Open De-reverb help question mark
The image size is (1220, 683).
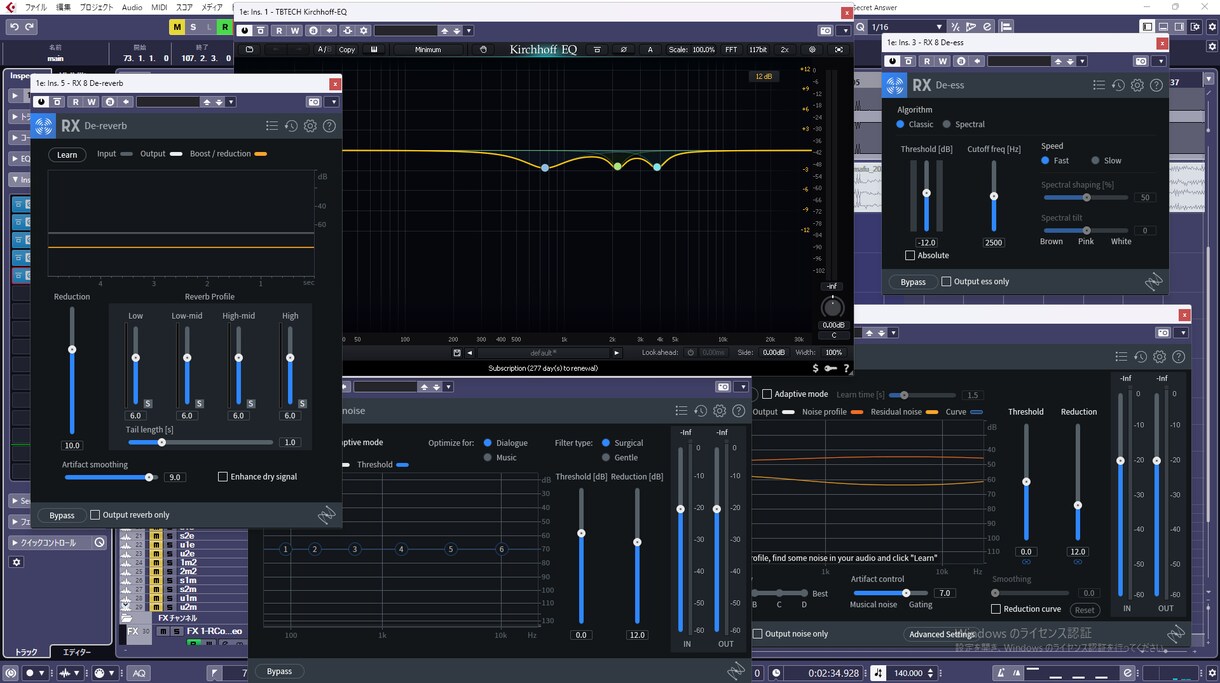coord(329,126)
